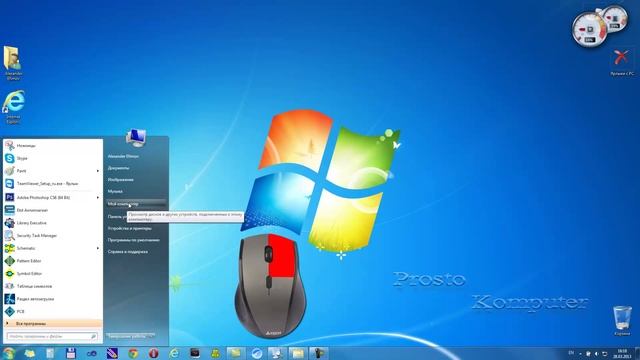Click the volume icon in system tray
The width and height of the screenshot is (640, 360).
coord(596,353)
